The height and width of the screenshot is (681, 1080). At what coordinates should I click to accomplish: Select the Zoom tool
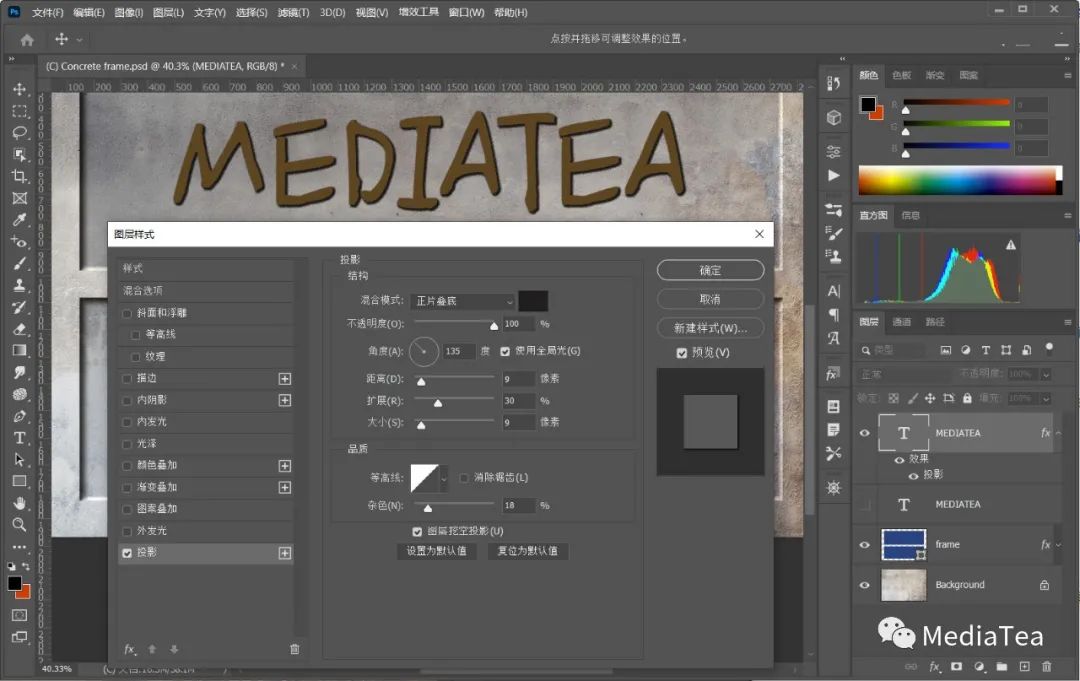[19, 525]
